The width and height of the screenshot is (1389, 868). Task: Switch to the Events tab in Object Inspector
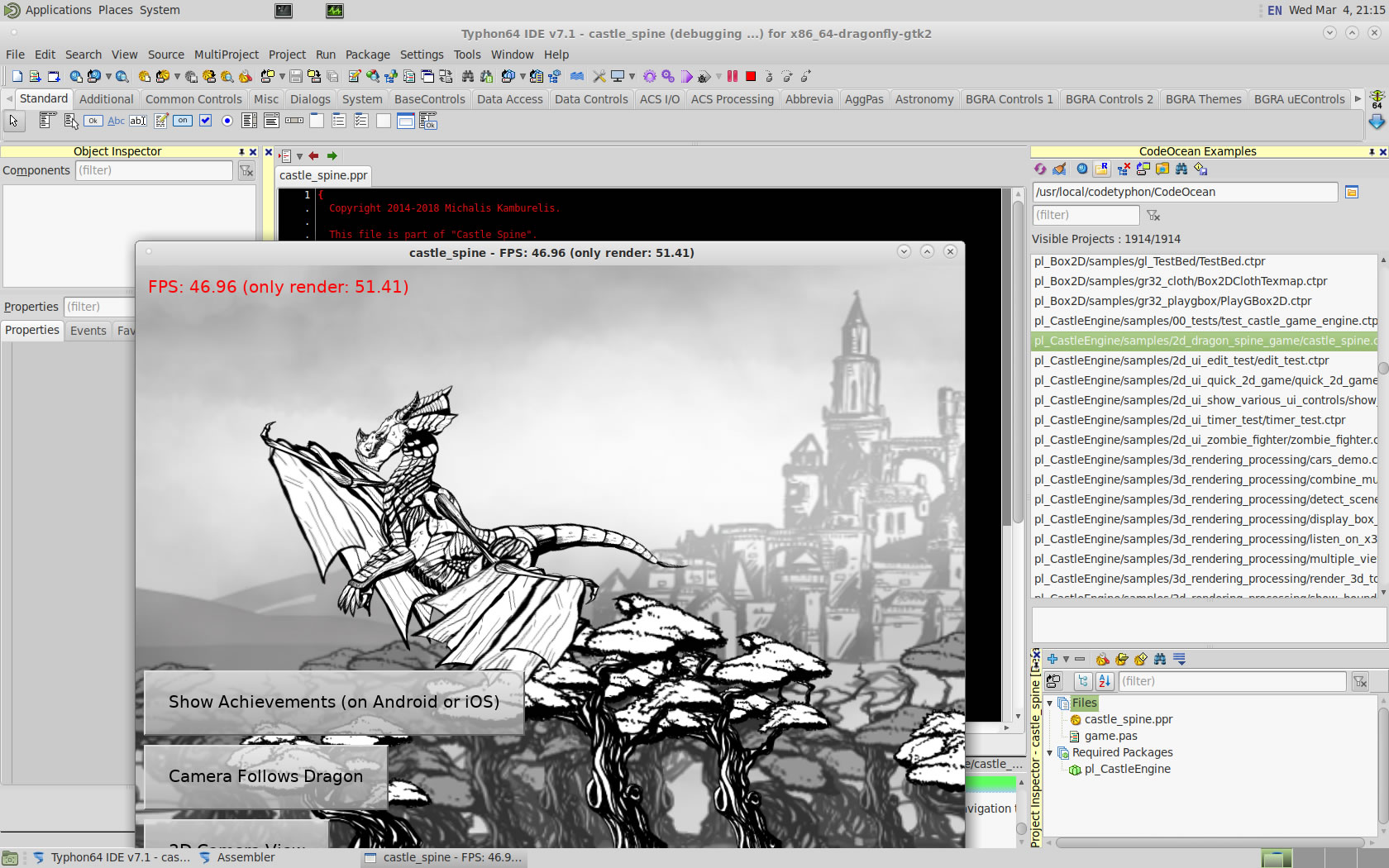(88, 331)
